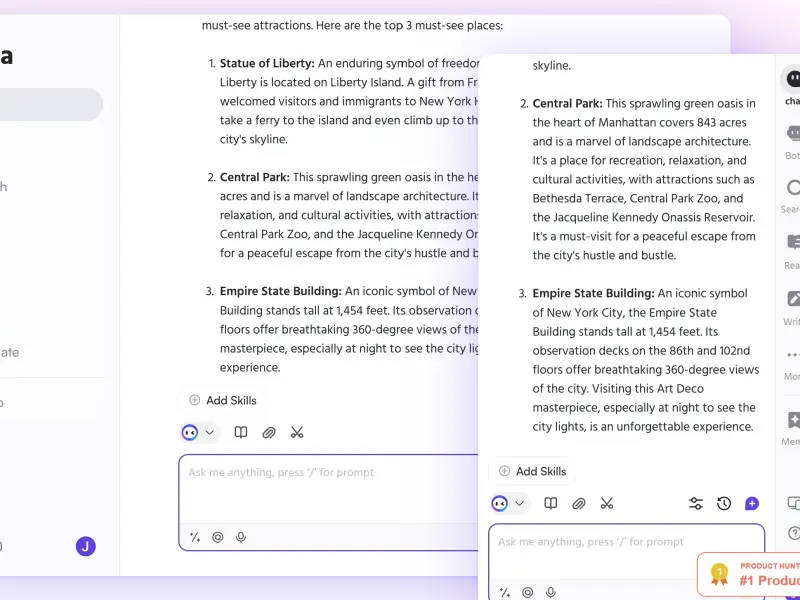Image resolution: width=800 pixels, height=600 pixels.
Task: Open the Memo item in right sidebar
Action: [791, 428]
